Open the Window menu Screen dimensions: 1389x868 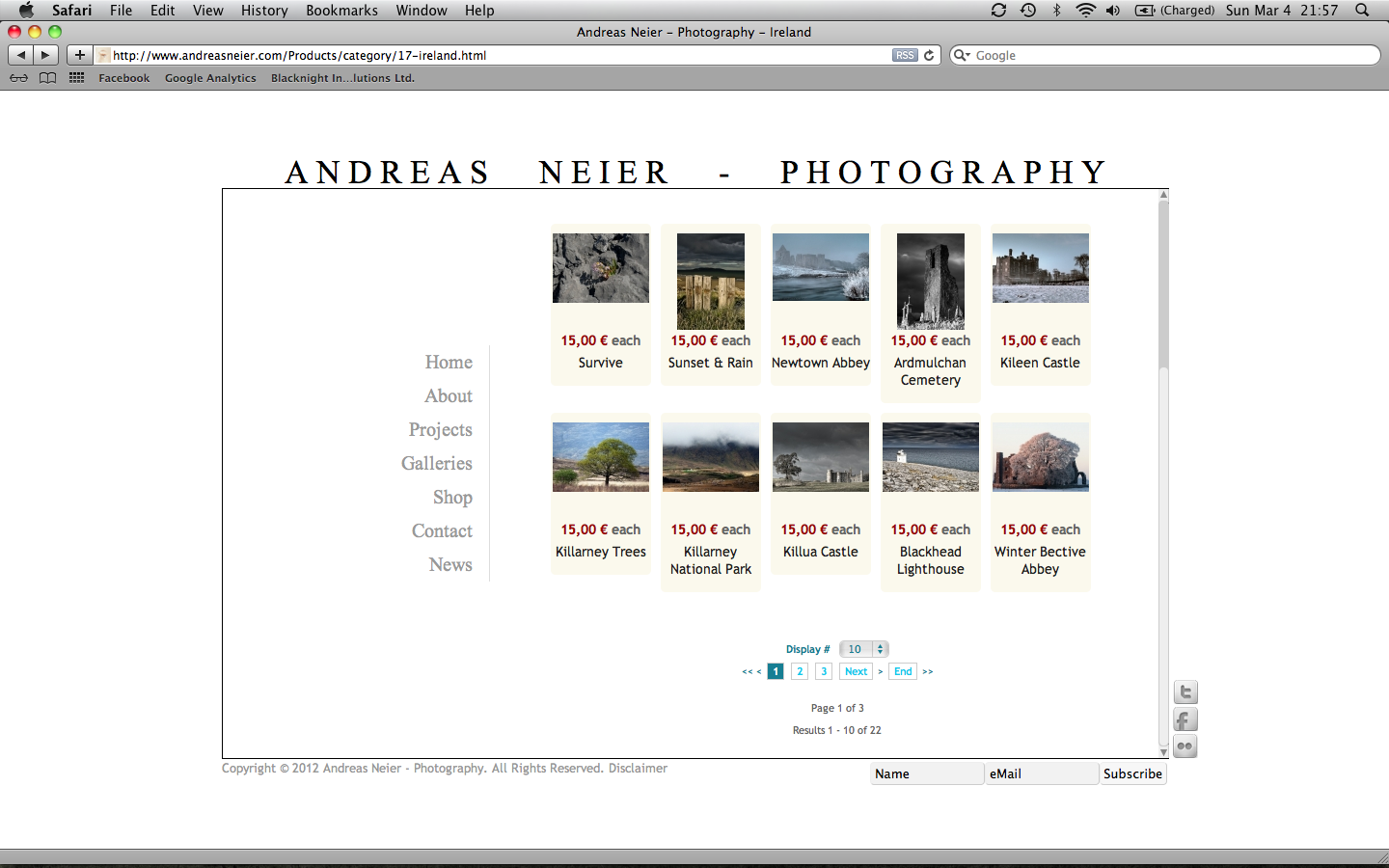[422, 11]
